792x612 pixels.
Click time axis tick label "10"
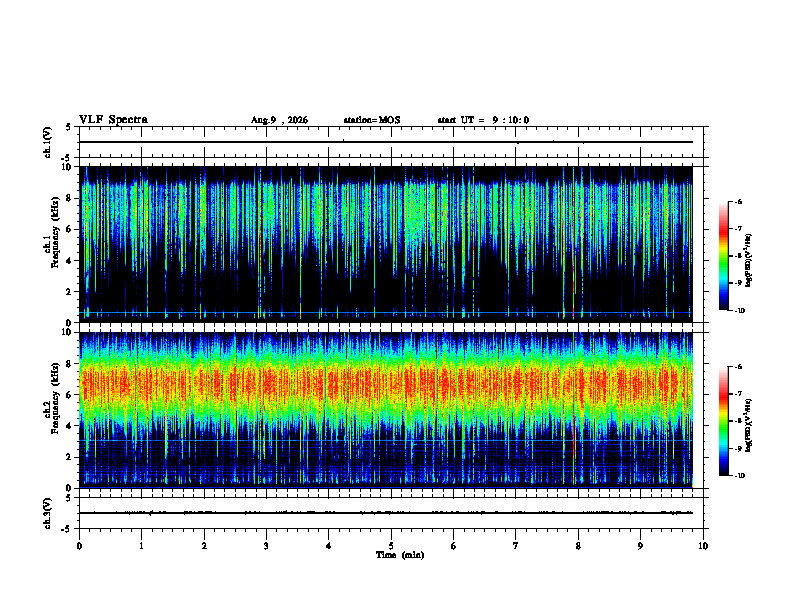703,546
